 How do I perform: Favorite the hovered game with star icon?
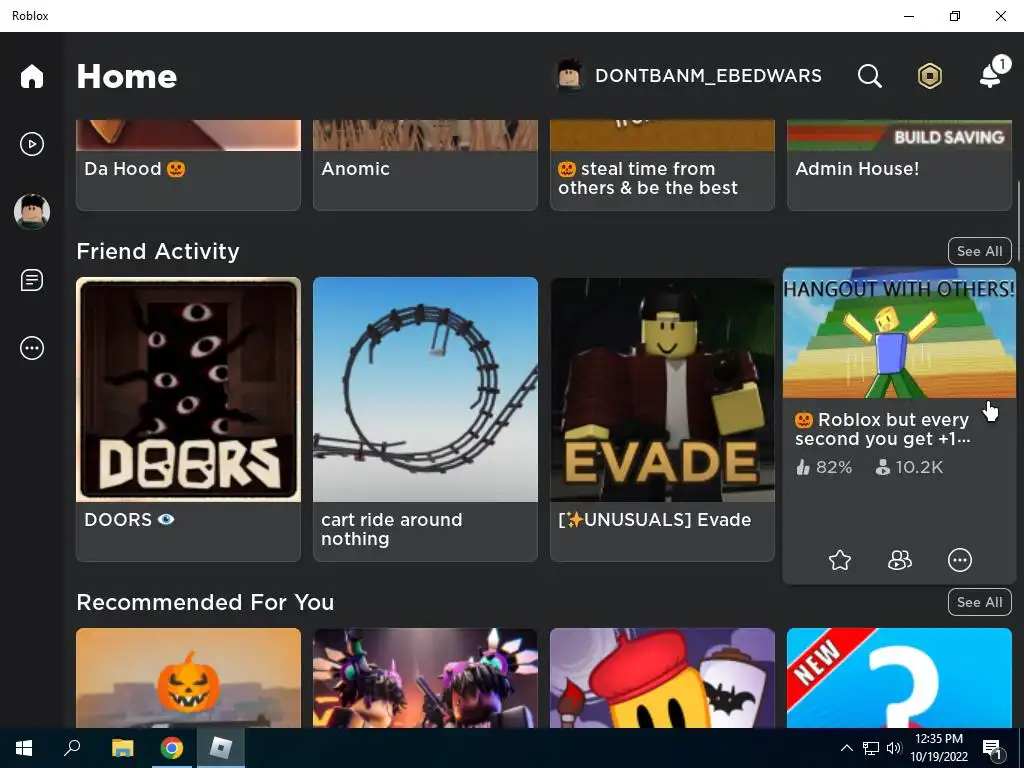click(839, 560)
